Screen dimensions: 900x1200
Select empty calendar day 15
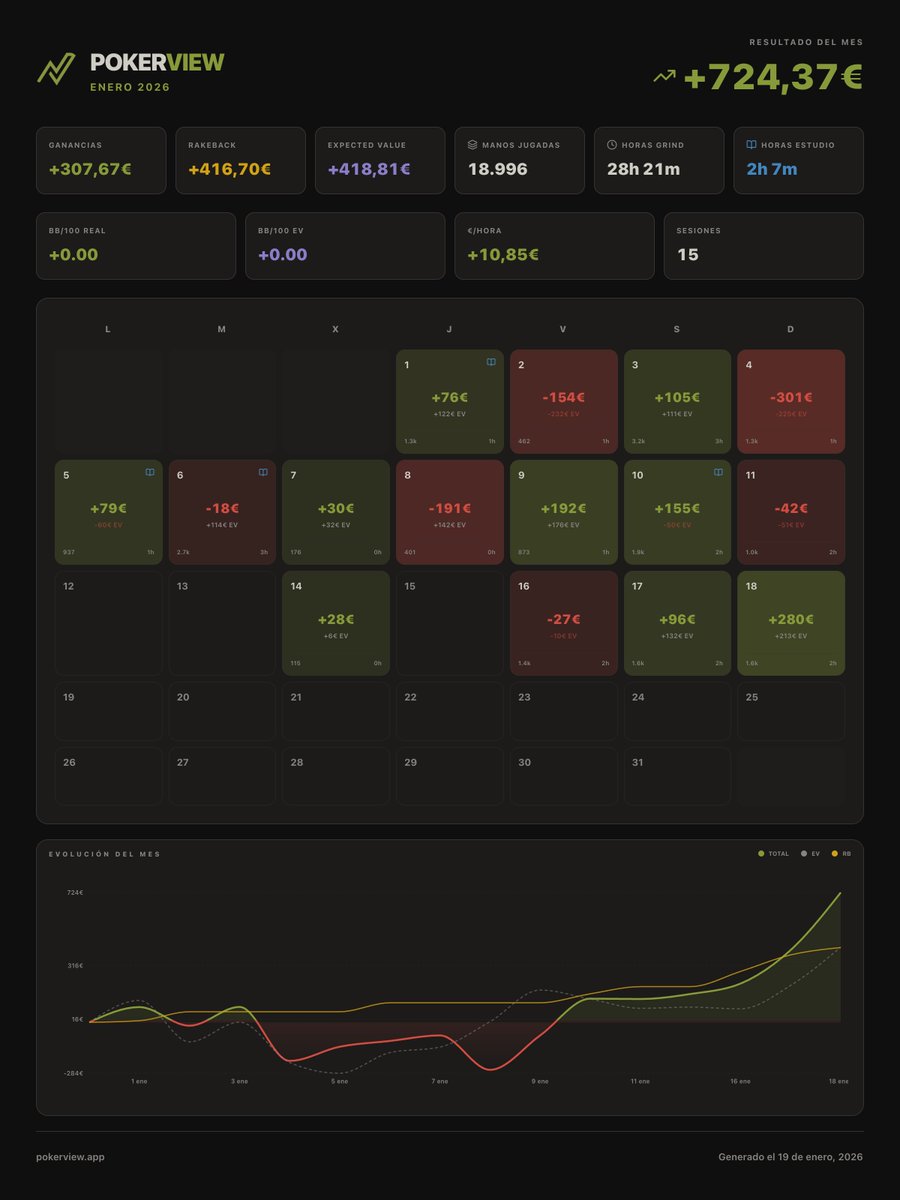tap(450, 623)
